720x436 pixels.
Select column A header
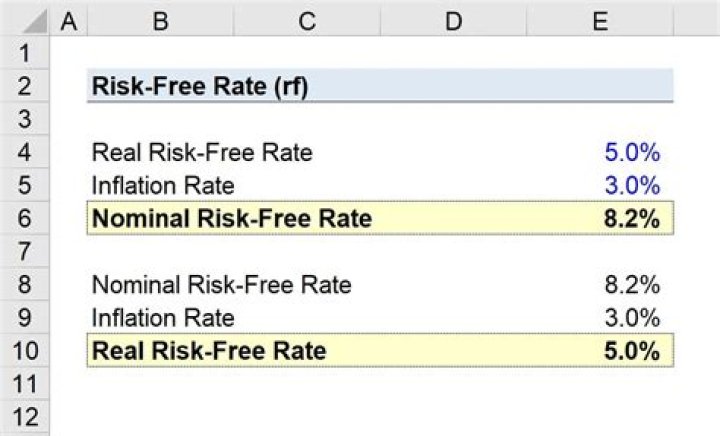click(68, 19)
